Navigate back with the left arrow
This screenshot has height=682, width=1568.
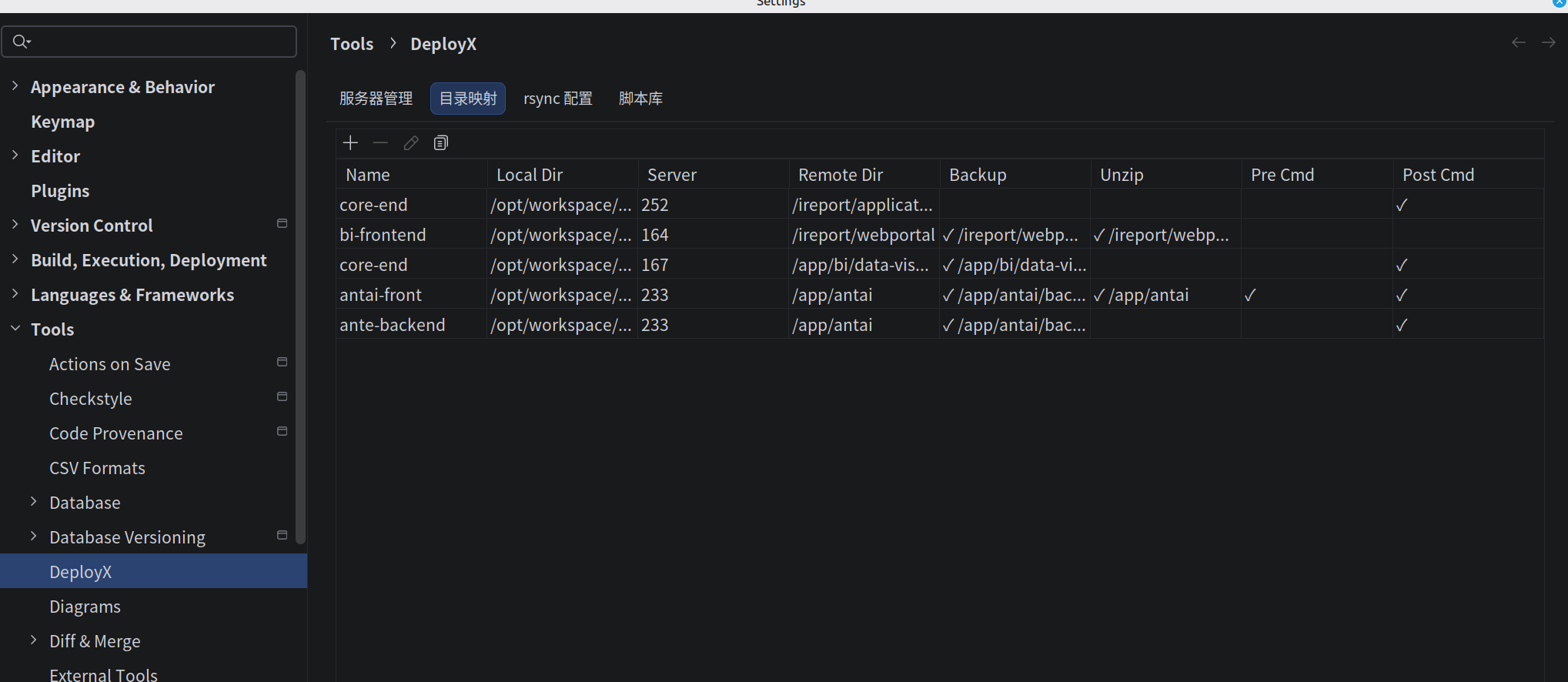click(x=1518, y=42)
